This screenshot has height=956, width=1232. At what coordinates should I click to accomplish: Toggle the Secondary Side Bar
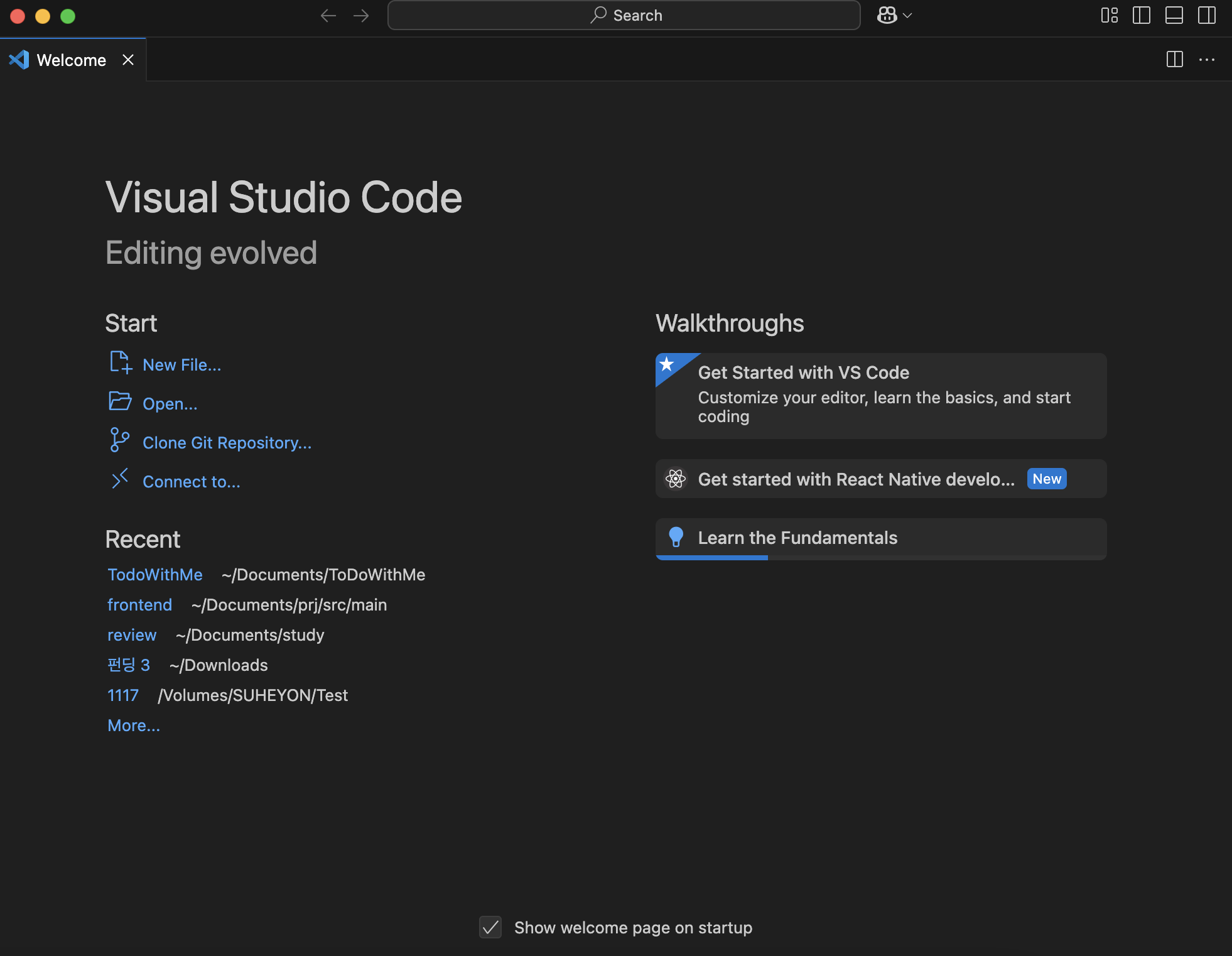1207,16
